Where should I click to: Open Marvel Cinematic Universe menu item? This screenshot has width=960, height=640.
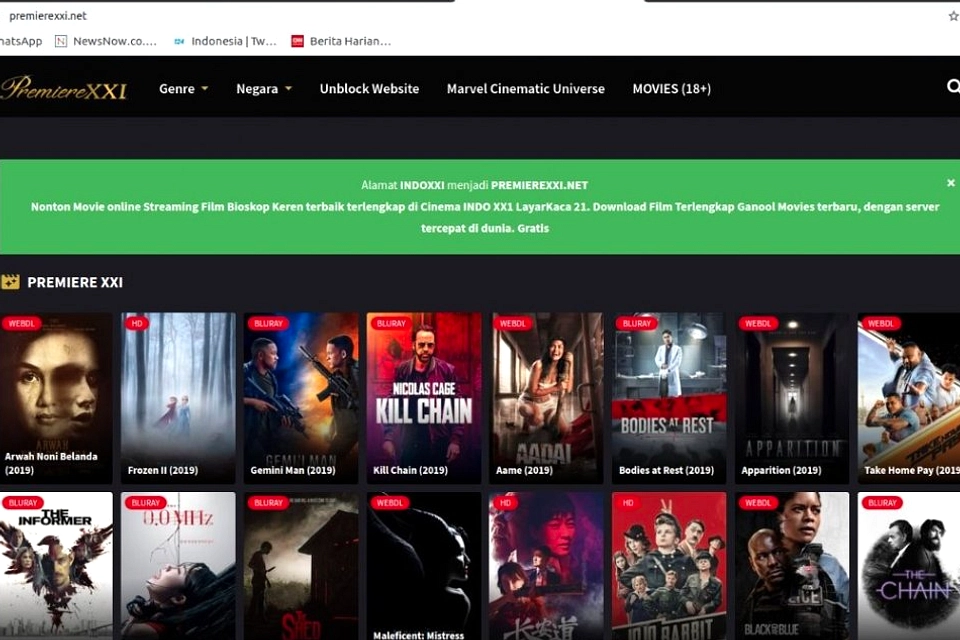tap(525, 89)
